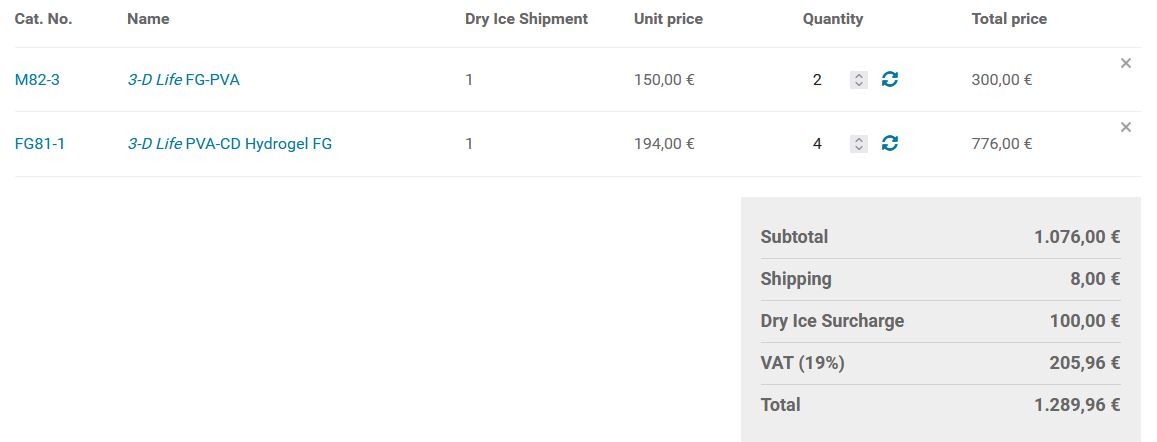Refresh quantity for PVA-CD Hydrogel FG
1157x442 pixels.
pyautogui.click(x=889, y=143)
